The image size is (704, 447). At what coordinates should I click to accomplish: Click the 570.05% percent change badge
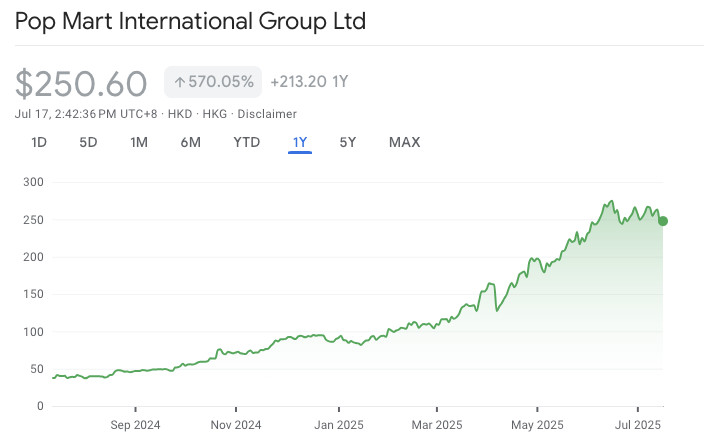click(x=213, y=82)
